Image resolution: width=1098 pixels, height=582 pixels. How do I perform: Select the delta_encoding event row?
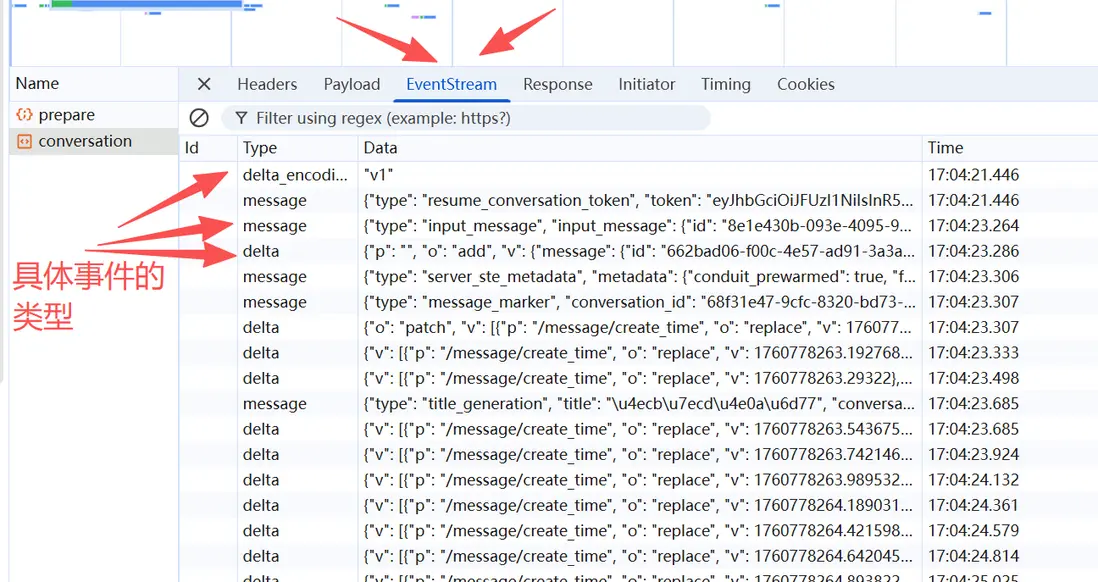pyautogui.click(x=640, y=174)
